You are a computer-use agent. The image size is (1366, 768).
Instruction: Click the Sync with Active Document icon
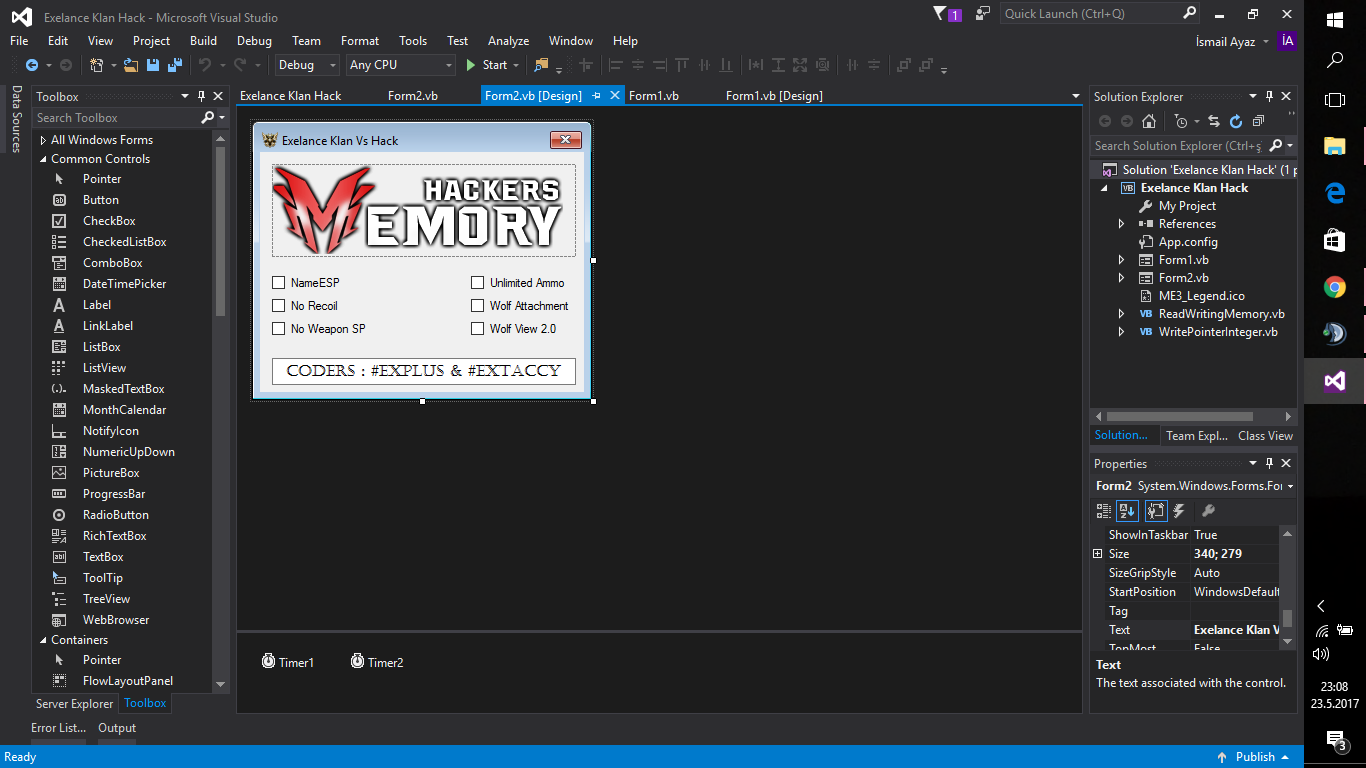pyautogui.click(x=1213, y=121)
